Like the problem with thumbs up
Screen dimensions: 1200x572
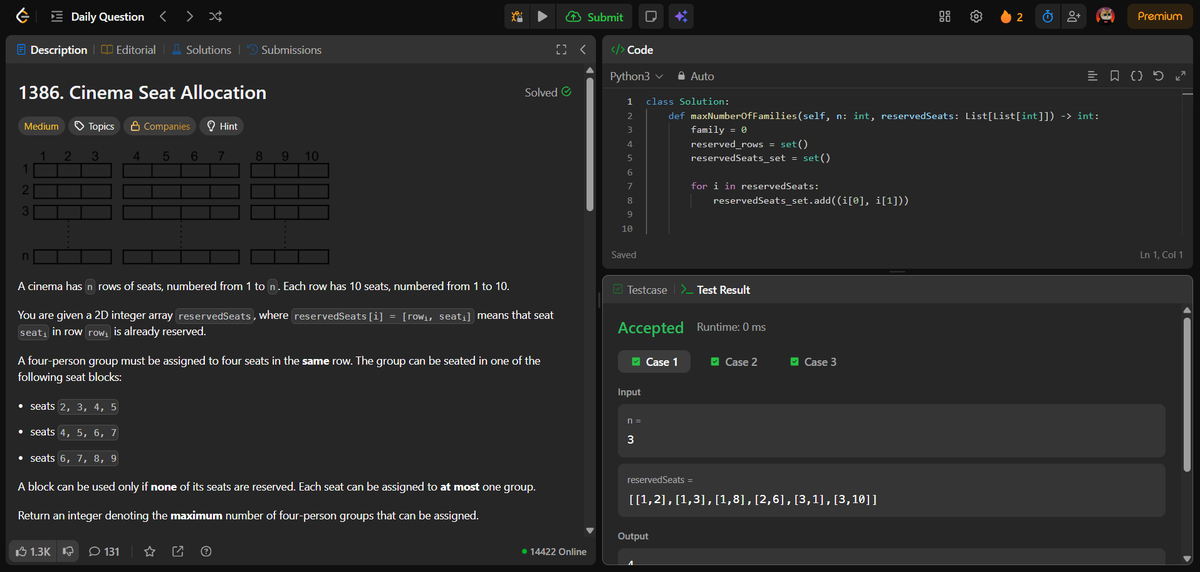[35, 551]
